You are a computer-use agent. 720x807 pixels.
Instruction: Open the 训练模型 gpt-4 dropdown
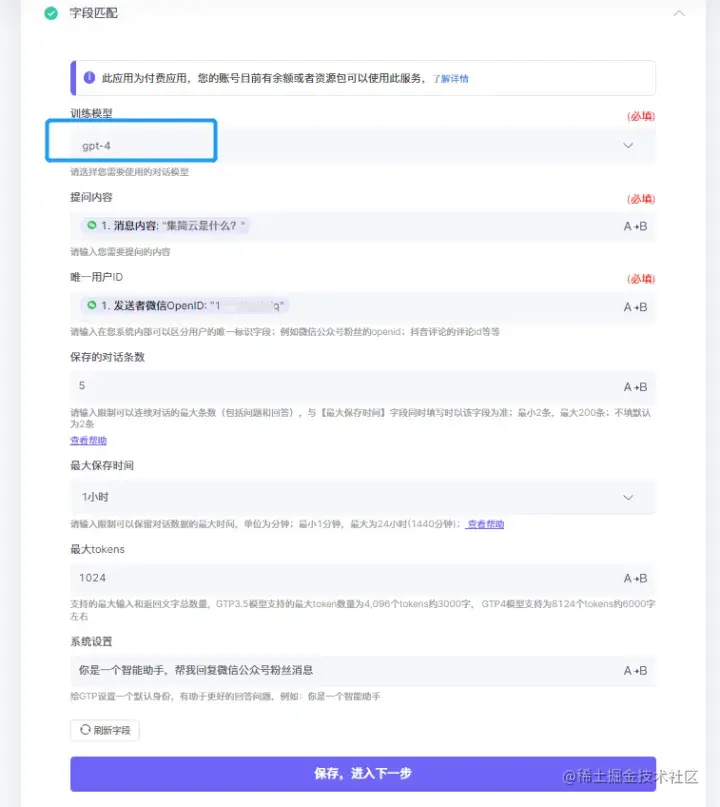coord(363,146)
